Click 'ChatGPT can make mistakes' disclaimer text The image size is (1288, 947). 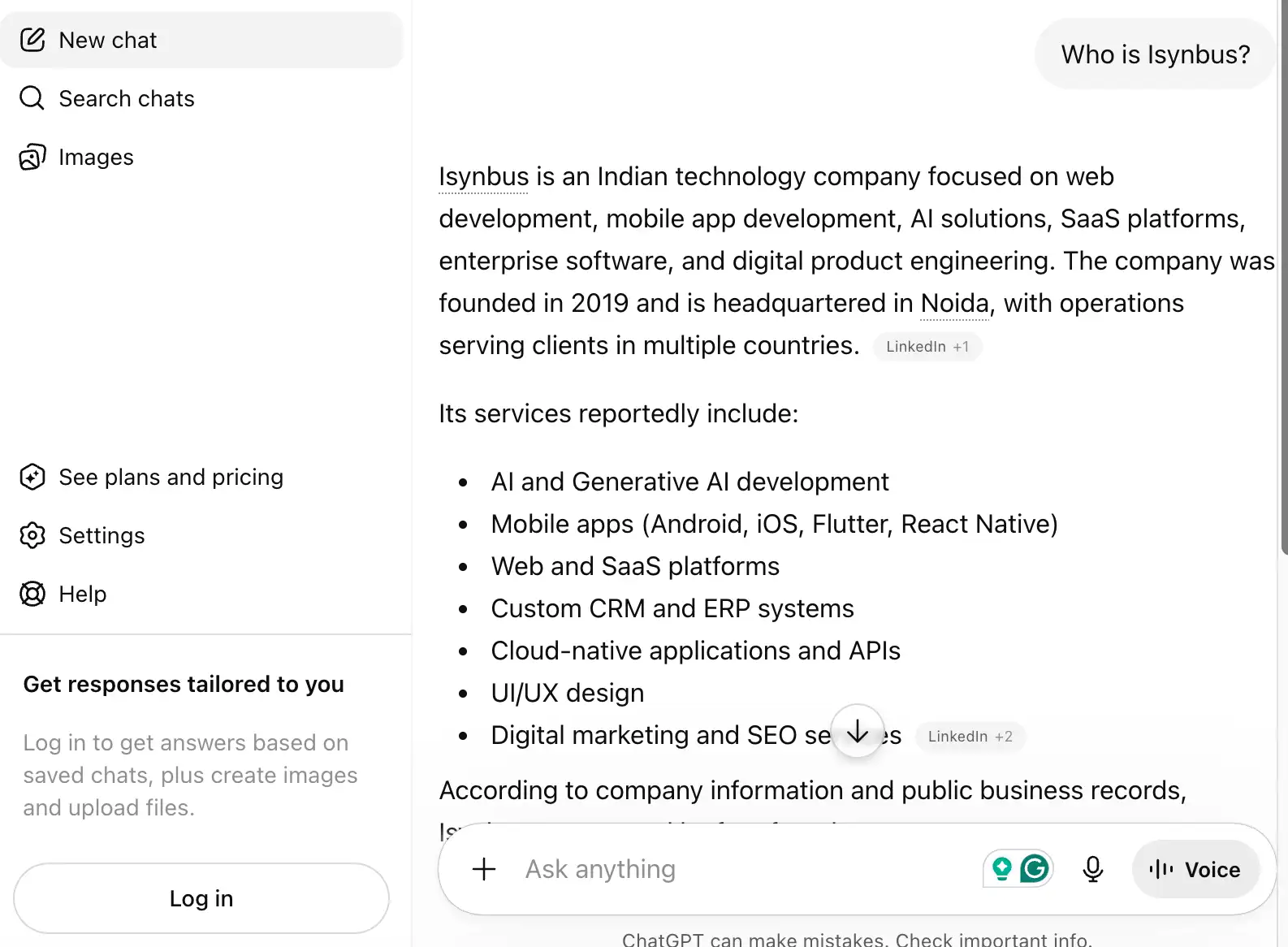[857, 939]
